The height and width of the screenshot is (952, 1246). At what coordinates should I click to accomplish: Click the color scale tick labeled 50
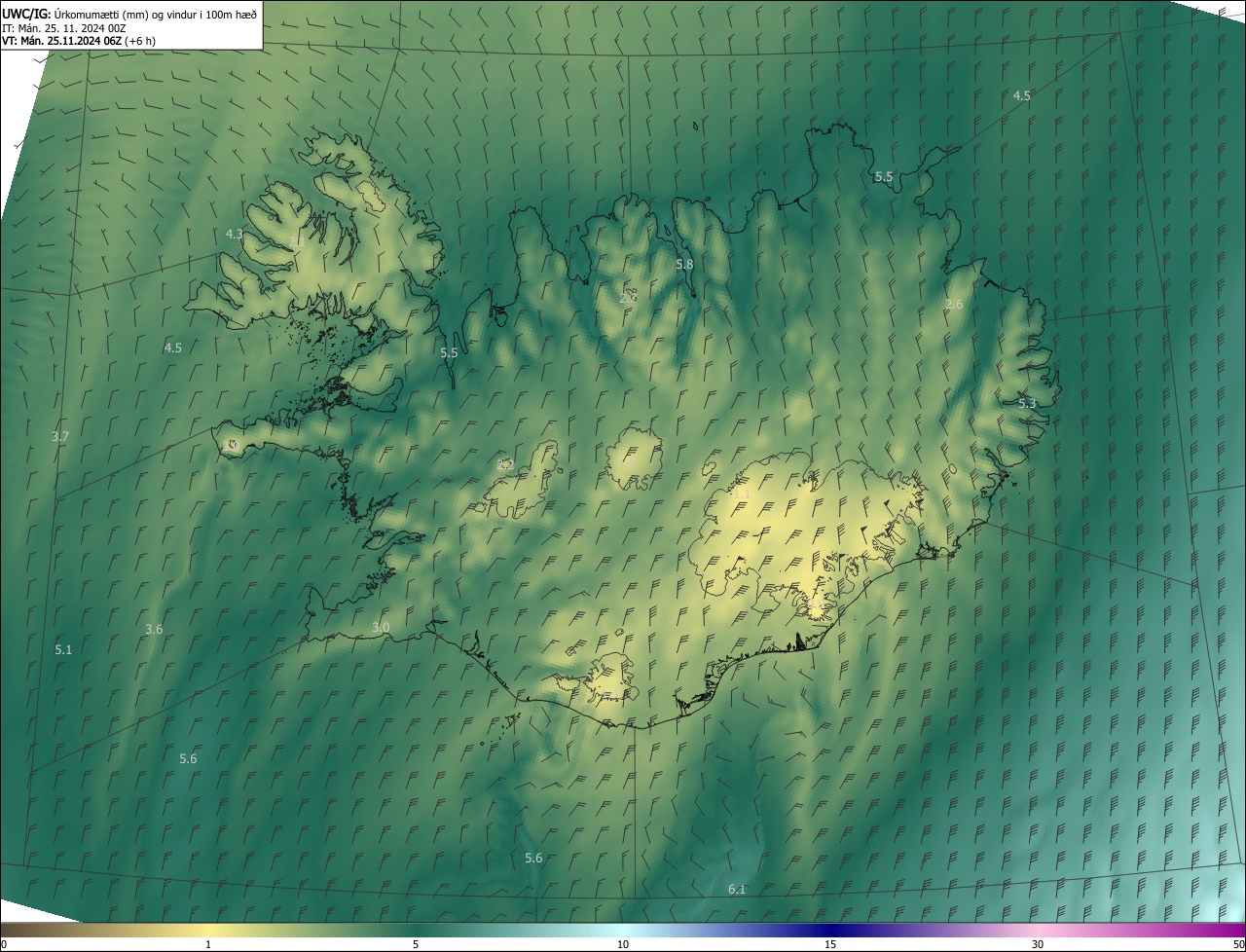coord(1238,944)
